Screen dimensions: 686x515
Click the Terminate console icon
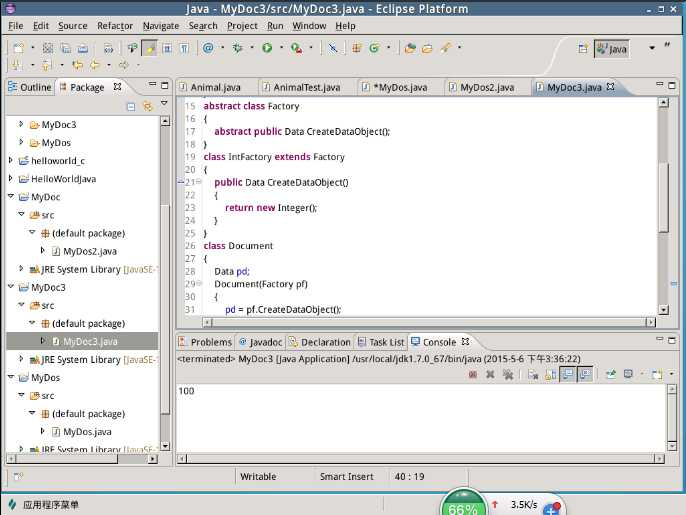point(472,375)
